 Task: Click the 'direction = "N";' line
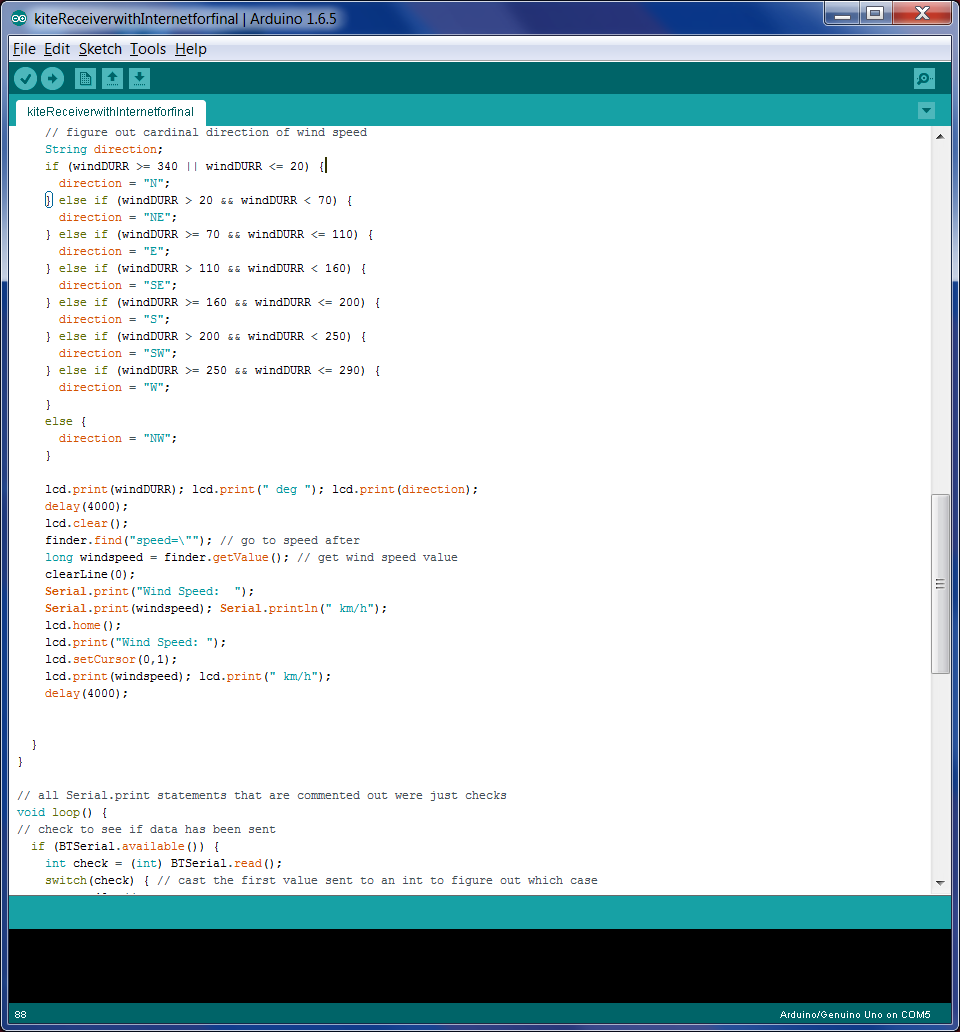tap(114, 184)
